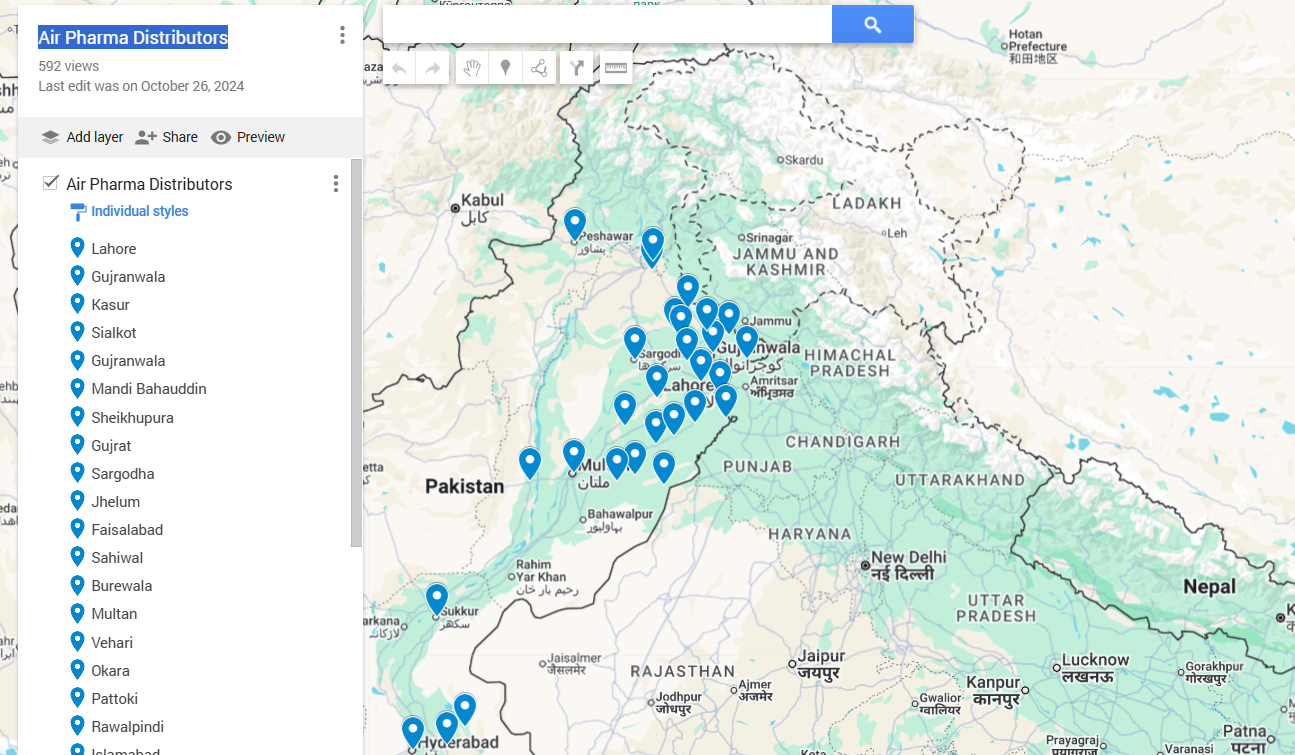The image size is (1295, 755).
Task: Click the map search input field
Action: (x=606, y=25)
